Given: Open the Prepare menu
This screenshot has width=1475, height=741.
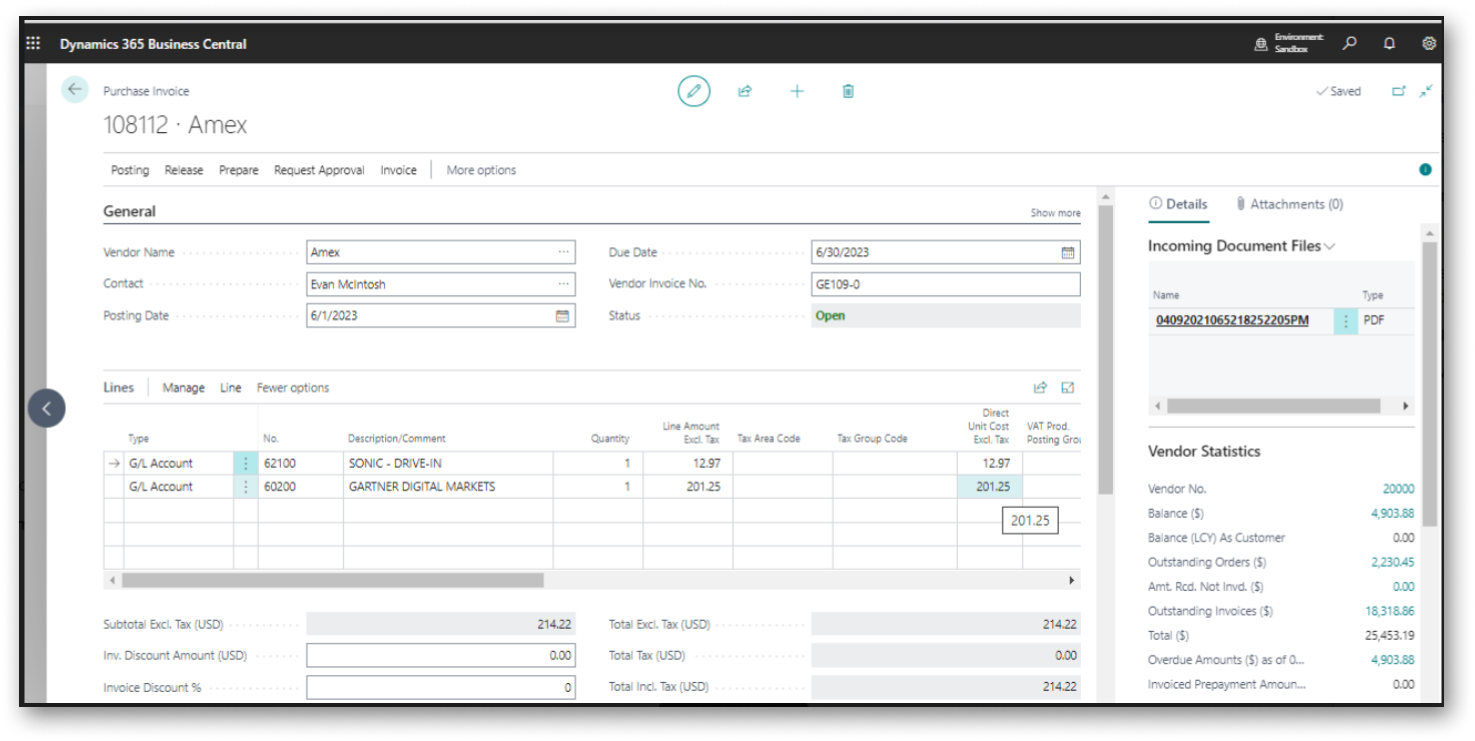Looking at the screenshot, I should click(x=239, y=170).
